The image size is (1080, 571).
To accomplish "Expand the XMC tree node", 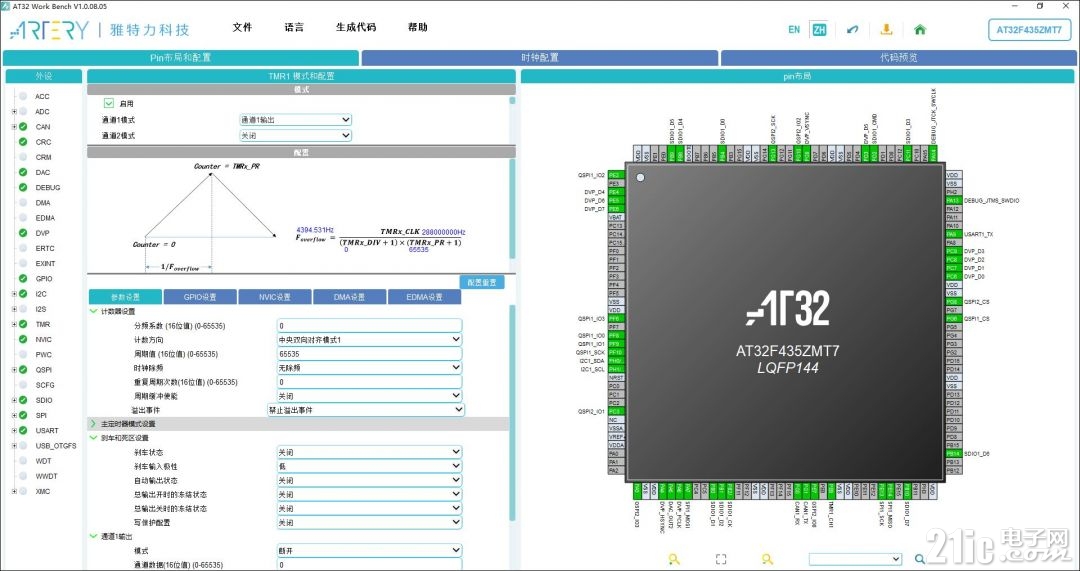I will click(14, 491).
